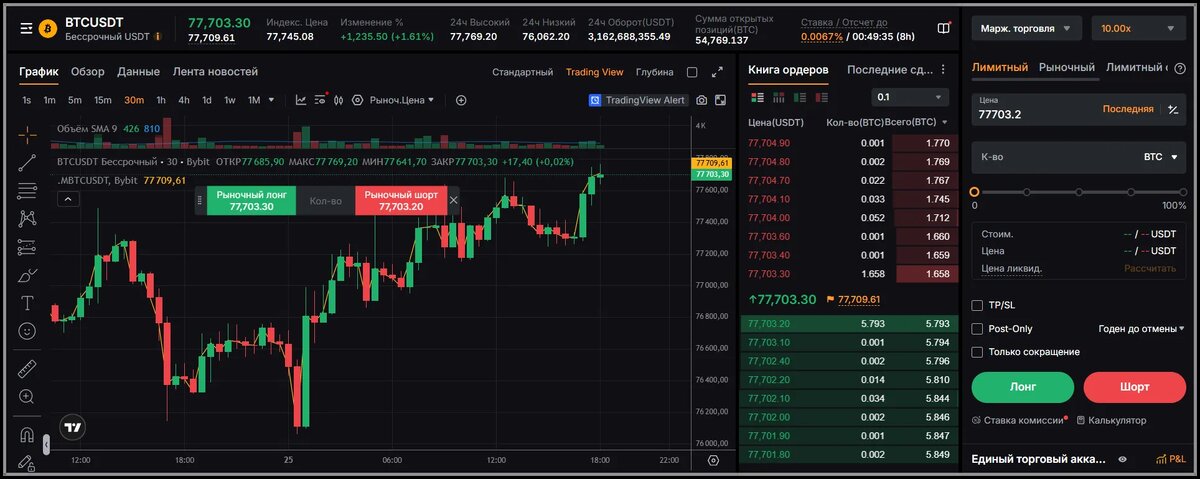
Task: Select the ruler measure tool
Action: tap(27, 368)
